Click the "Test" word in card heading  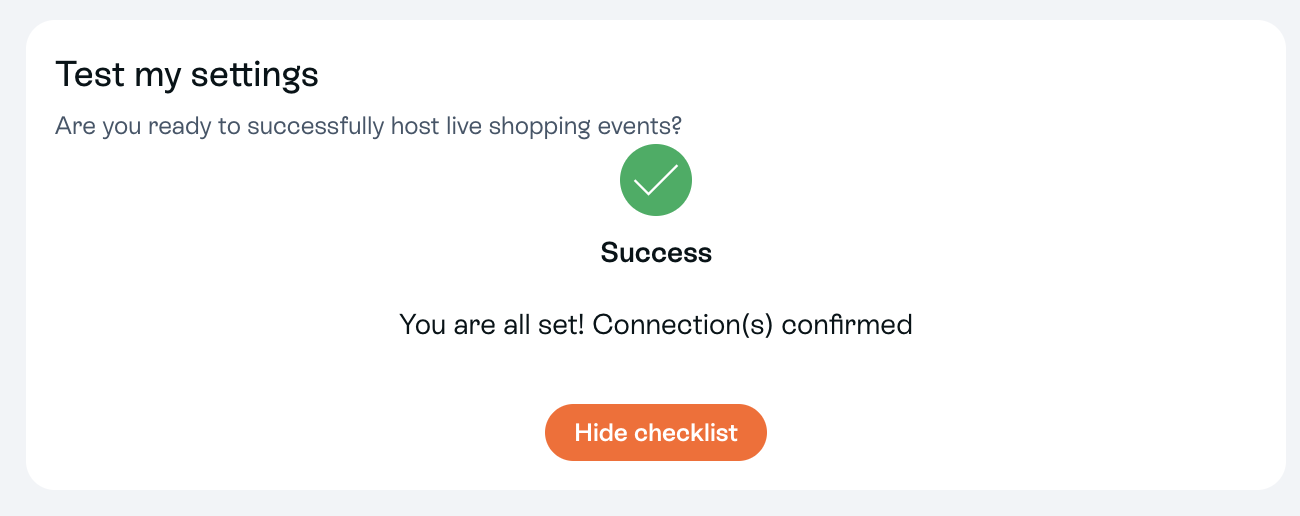(83, 75)
